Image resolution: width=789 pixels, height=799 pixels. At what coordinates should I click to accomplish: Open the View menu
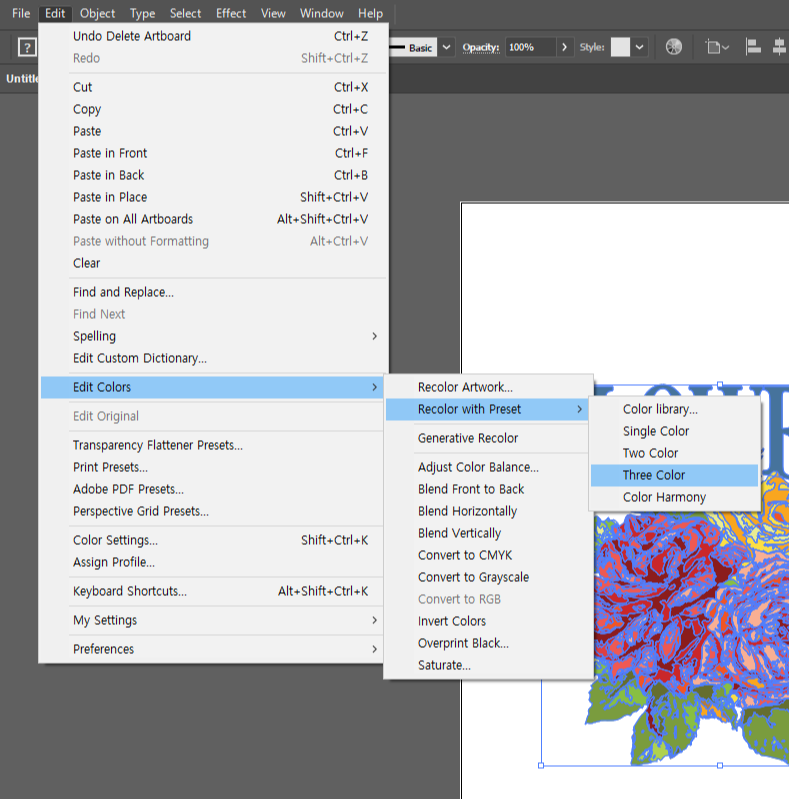(x=273, y=13)
